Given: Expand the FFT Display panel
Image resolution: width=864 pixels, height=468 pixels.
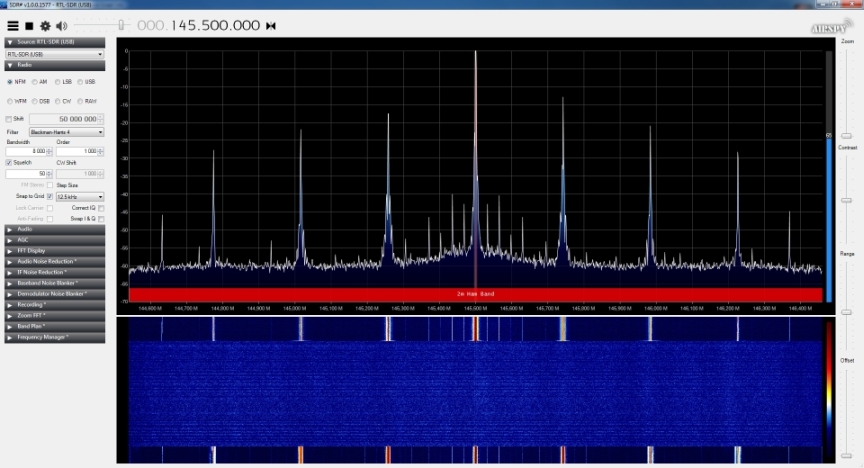Looking at the screenshot, I should click(54, 250).
